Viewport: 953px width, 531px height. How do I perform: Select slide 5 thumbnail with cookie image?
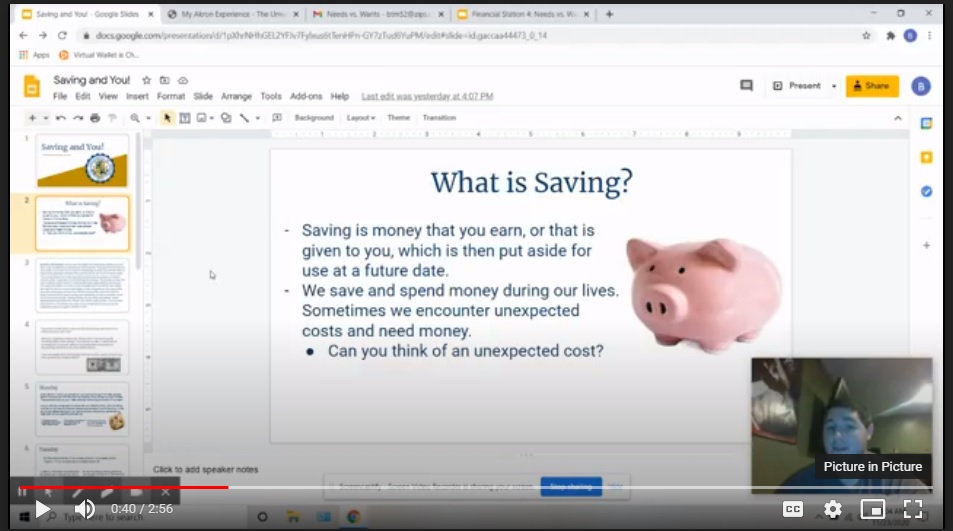coord(83,409)
